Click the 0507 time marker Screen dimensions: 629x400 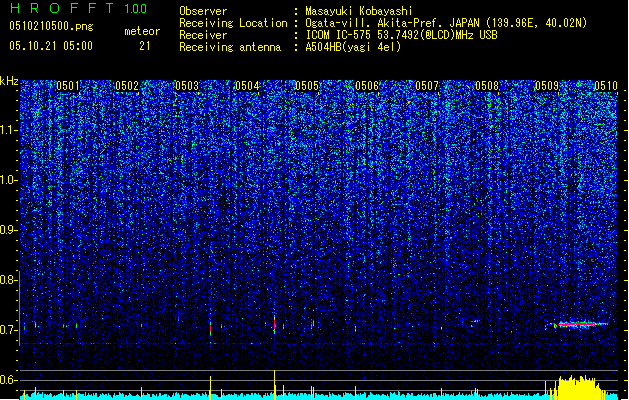[x=427, y=86]
